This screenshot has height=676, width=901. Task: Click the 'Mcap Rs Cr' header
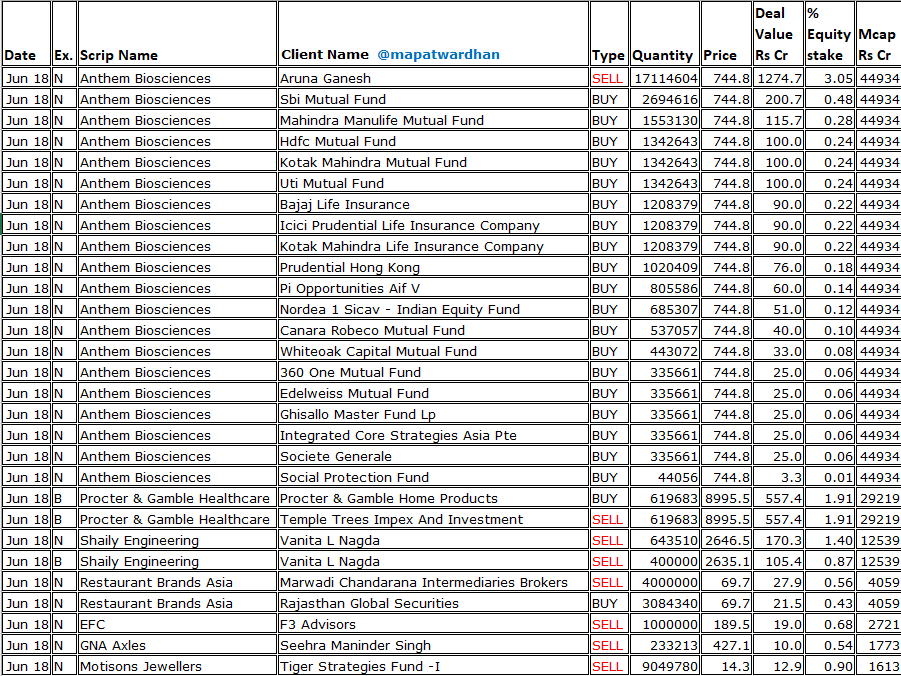(878, 33)
